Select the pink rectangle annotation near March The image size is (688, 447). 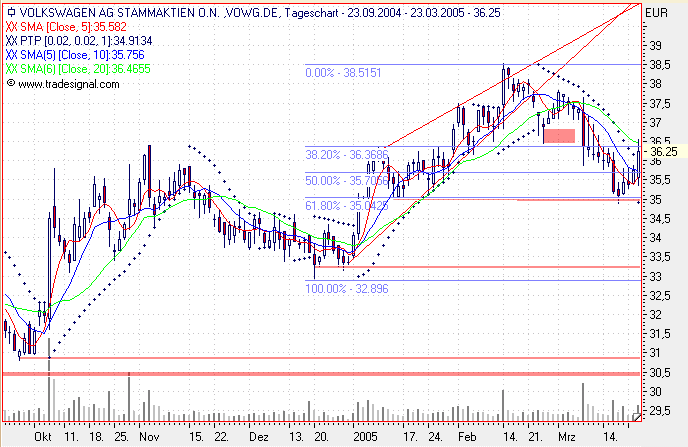click(559, 136)
